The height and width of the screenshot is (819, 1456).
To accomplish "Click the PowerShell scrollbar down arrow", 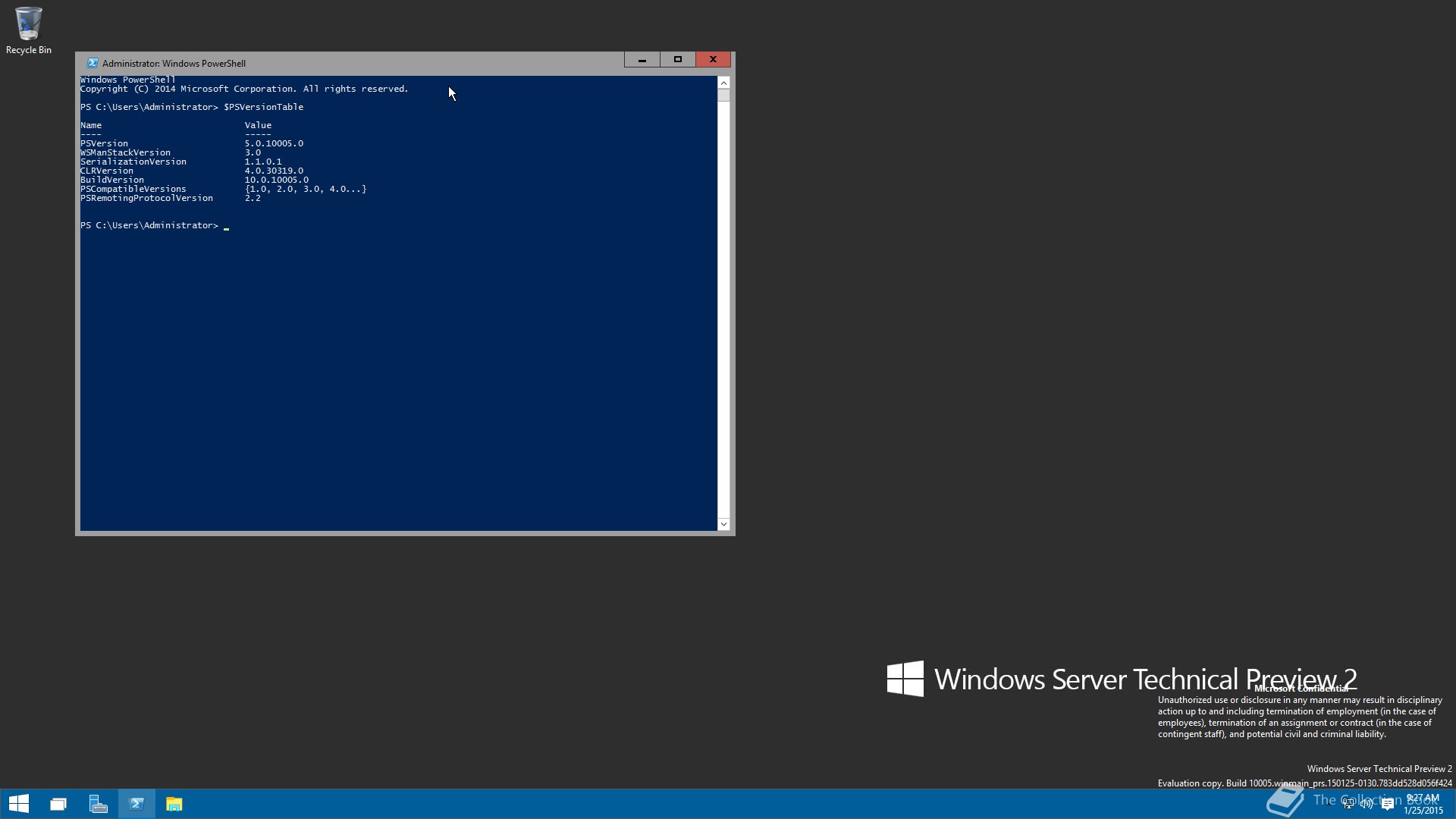I will point(723,524).
